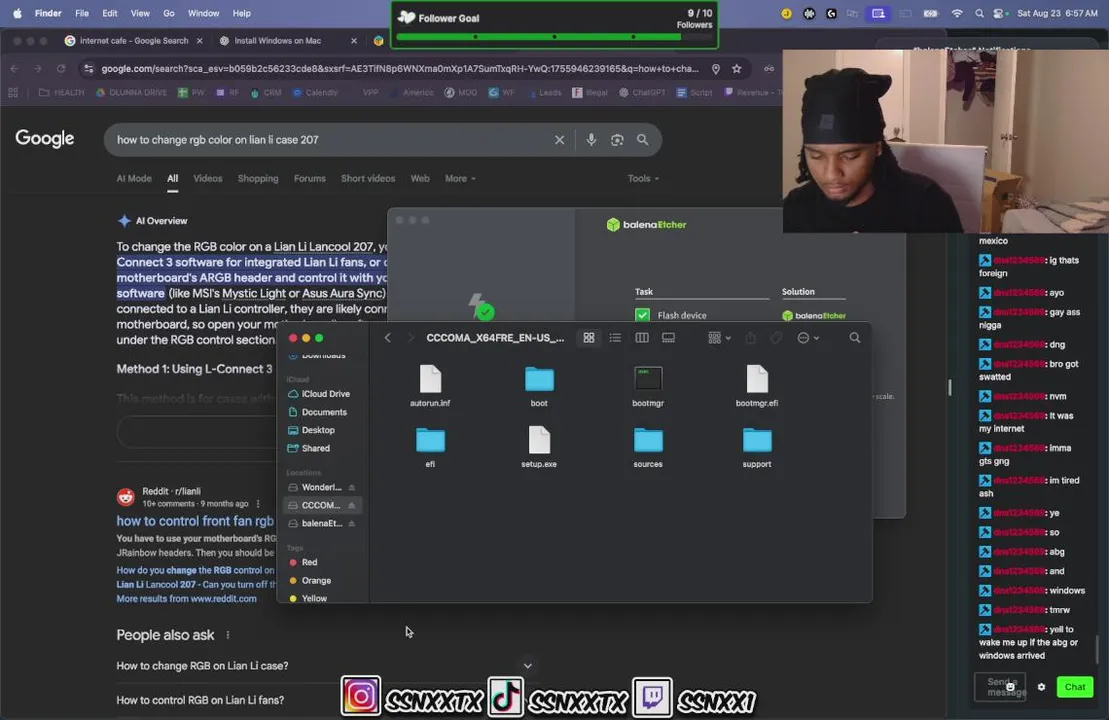Switch to the AI Mode search tab
1109x720 pixels.
point(134,178)
